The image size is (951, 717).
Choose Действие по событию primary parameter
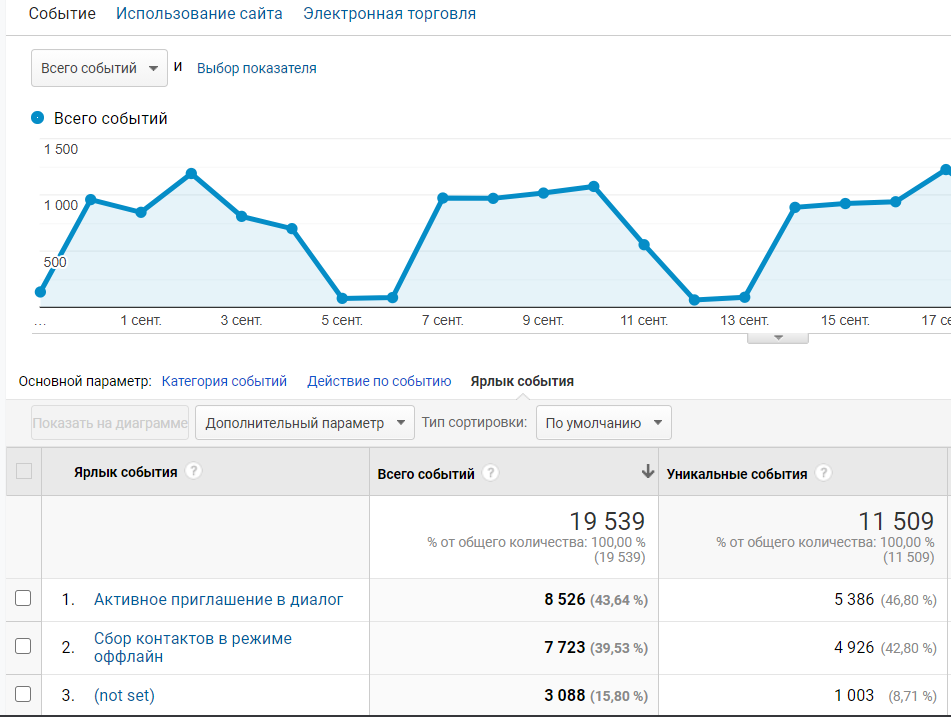click(x=379, y=381)
